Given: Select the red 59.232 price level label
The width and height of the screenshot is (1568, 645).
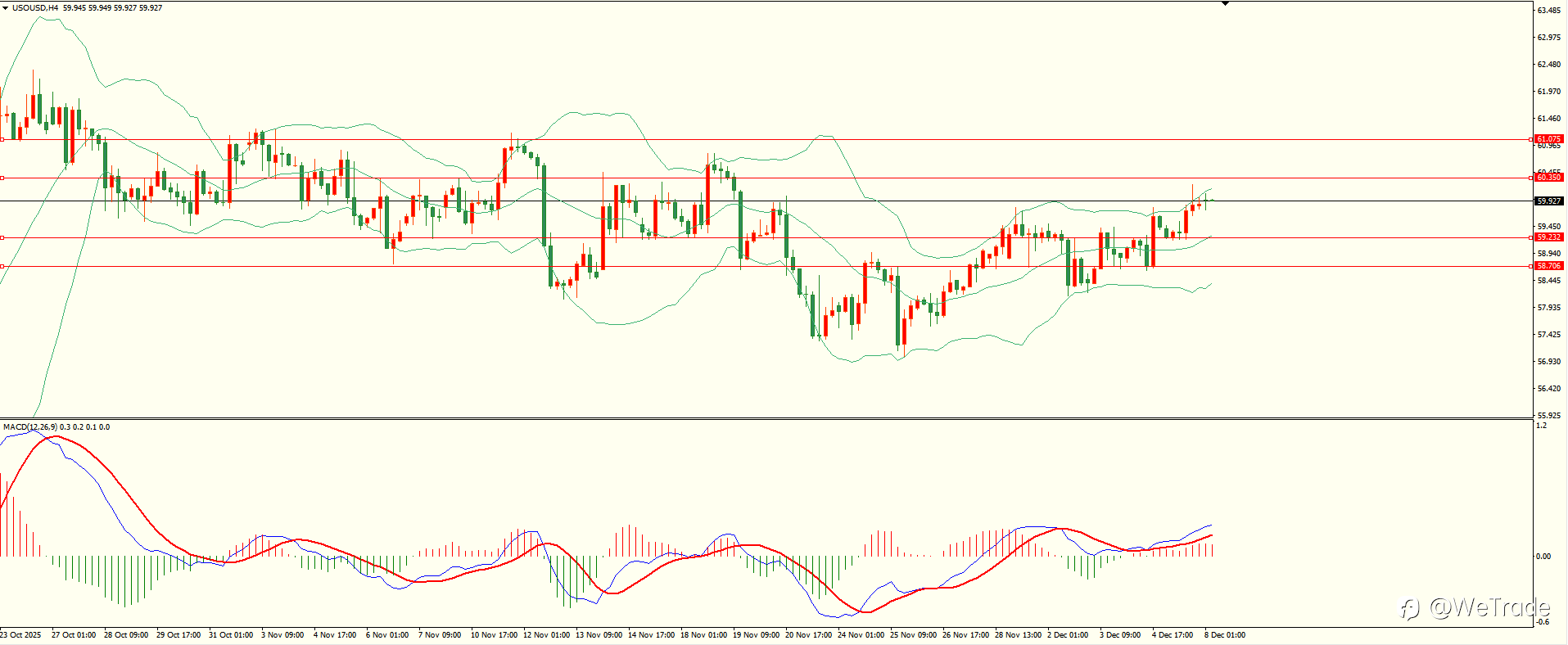Looking at the screenshot, I should click(1549, 237).
